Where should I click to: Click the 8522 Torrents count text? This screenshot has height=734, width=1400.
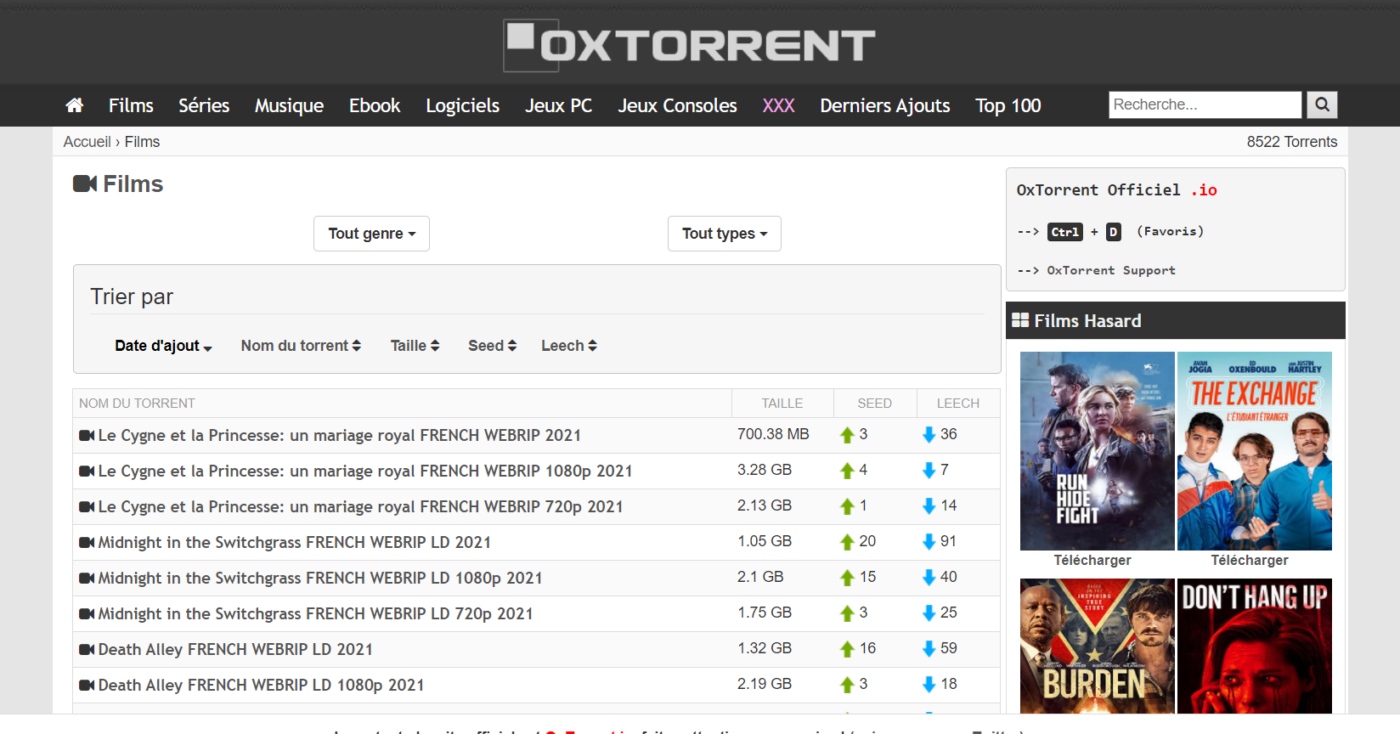tap(1292, 142)
